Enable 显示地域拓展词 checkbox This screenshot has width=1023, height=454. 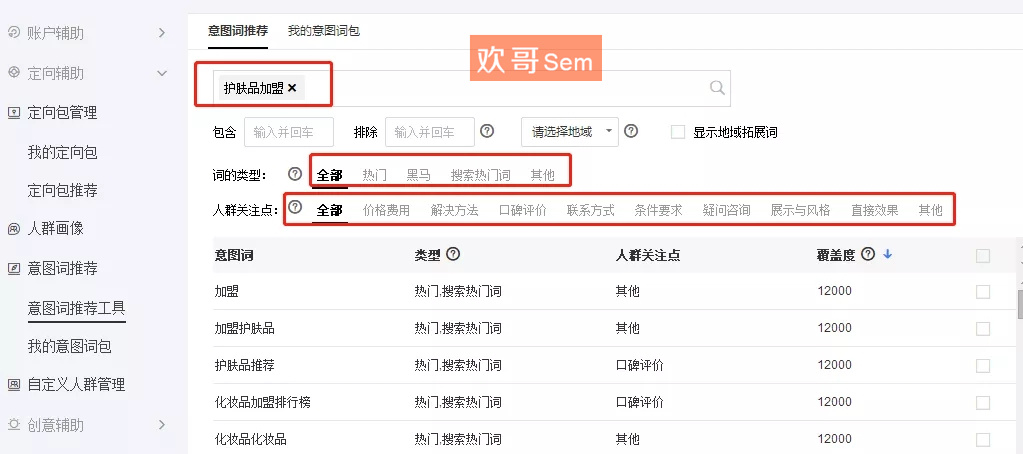coord(679,132)
